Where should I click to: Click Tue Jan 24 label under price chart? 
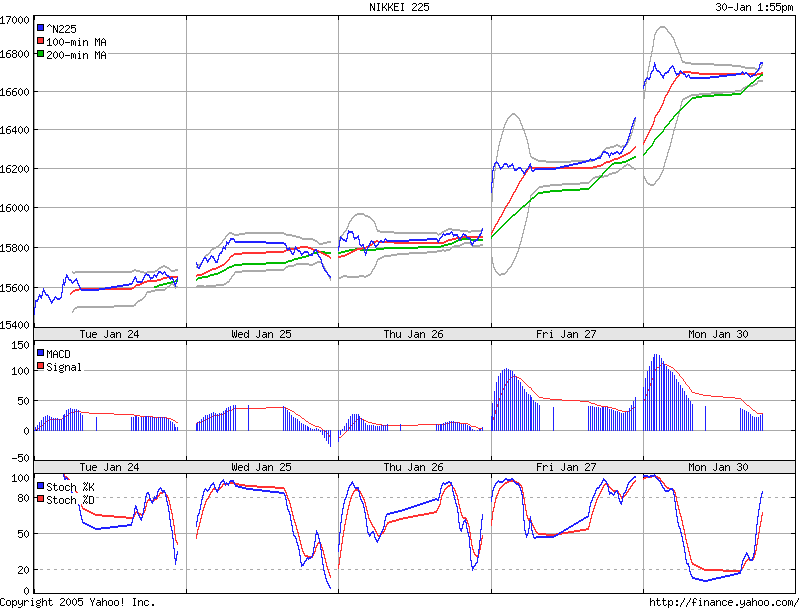[109, 334]
